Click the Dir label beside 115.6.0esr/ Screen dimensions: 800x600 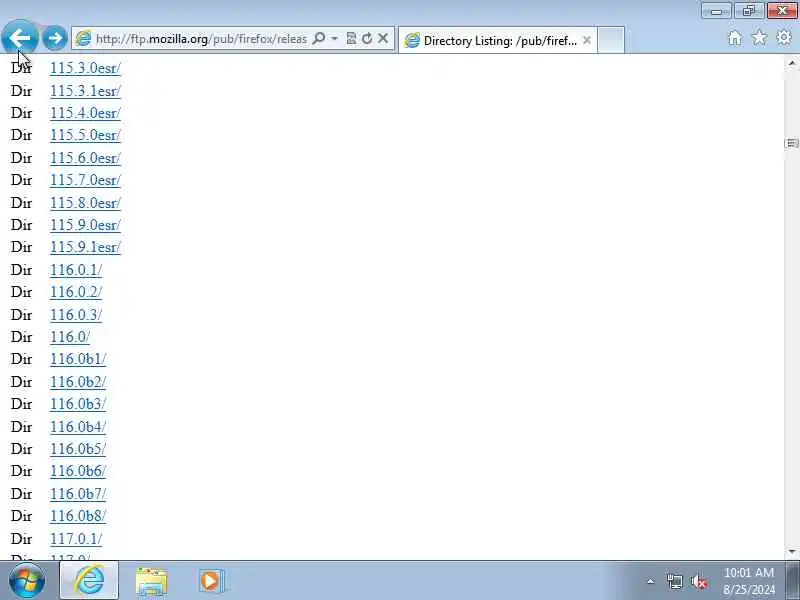pos(21,158)
